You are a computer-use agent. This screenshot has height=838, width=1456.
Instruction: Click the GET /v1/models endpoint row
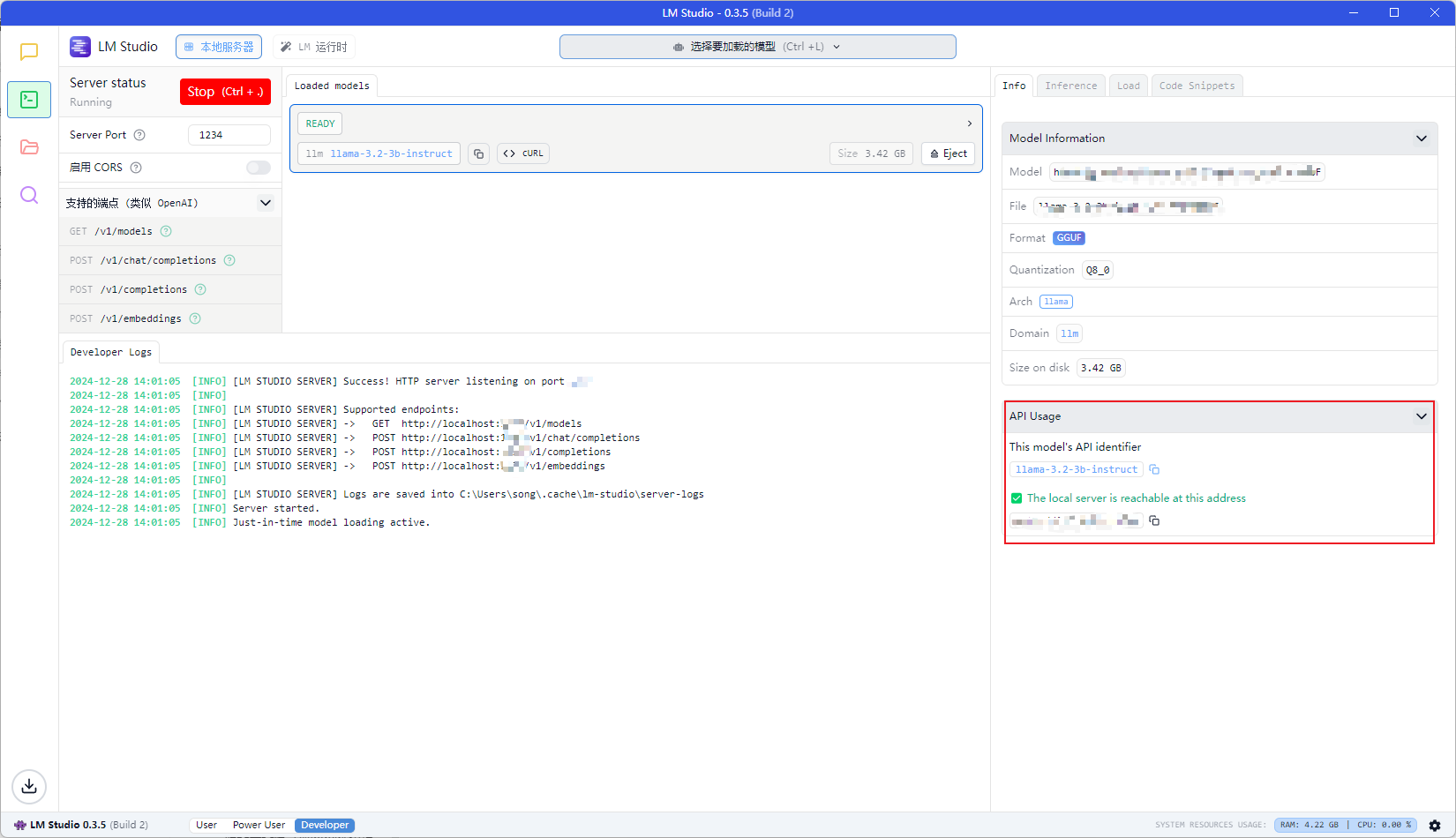170,231
